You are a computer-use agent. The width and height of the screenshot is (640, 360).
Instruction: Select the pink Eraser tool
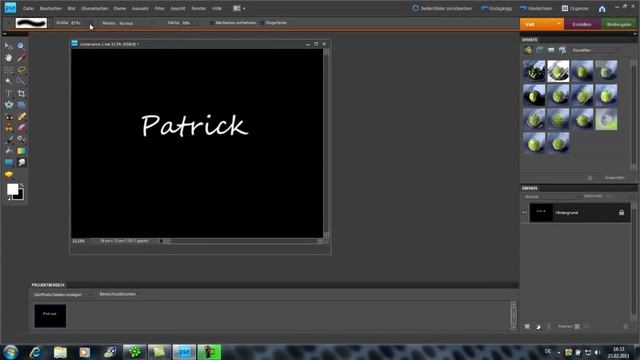[x=21, y=128]
